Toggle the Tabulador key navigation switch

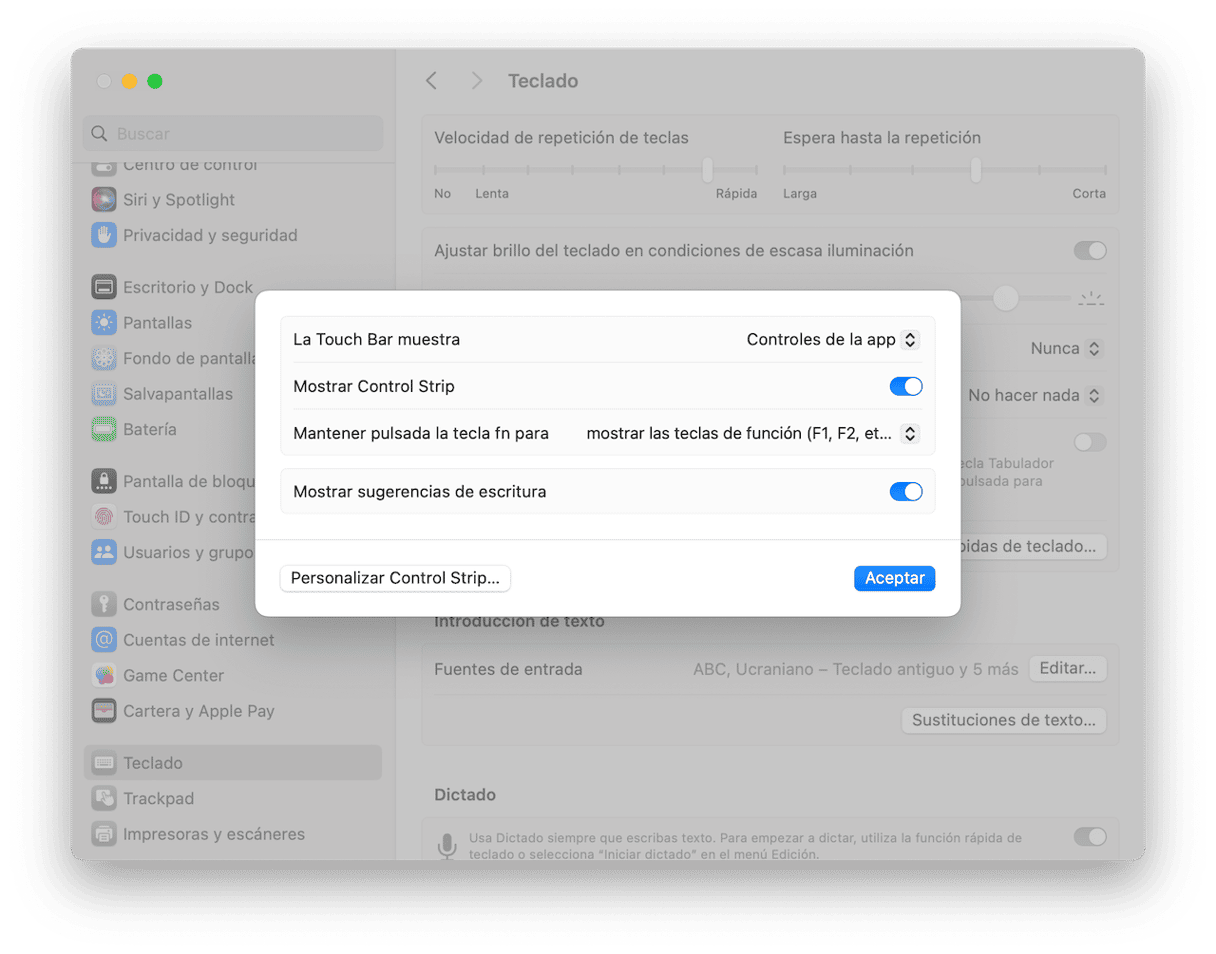[x=1090, y=442]
